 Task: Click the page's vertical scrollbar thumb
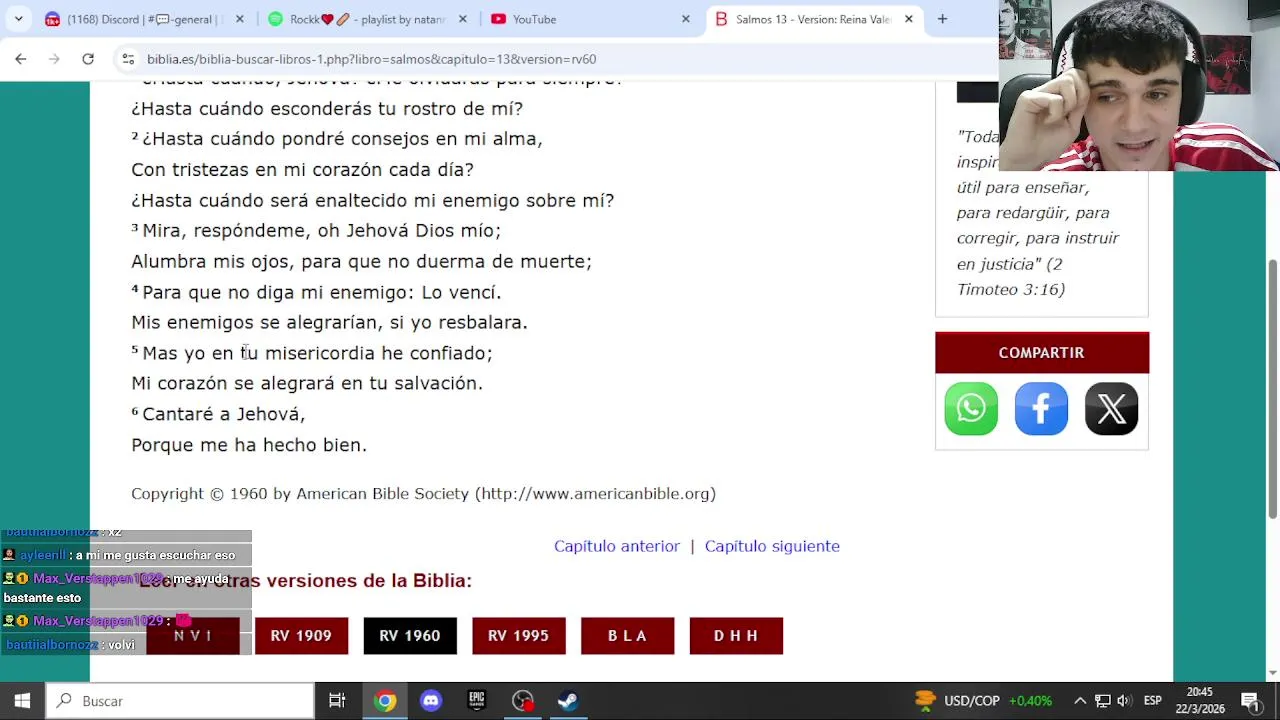pyautogui.click(x=1272, y=388)
